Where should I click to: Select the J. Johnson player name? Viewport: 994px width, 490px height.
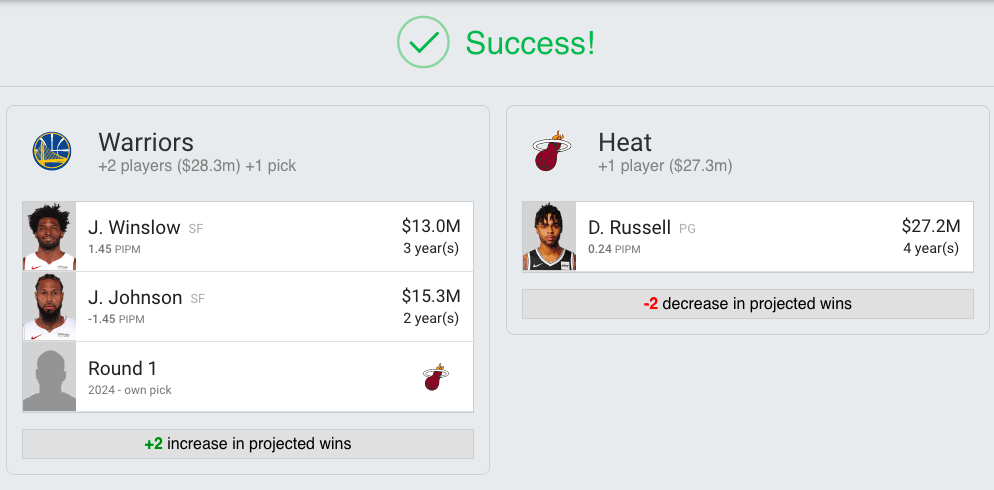coord(135,298)
